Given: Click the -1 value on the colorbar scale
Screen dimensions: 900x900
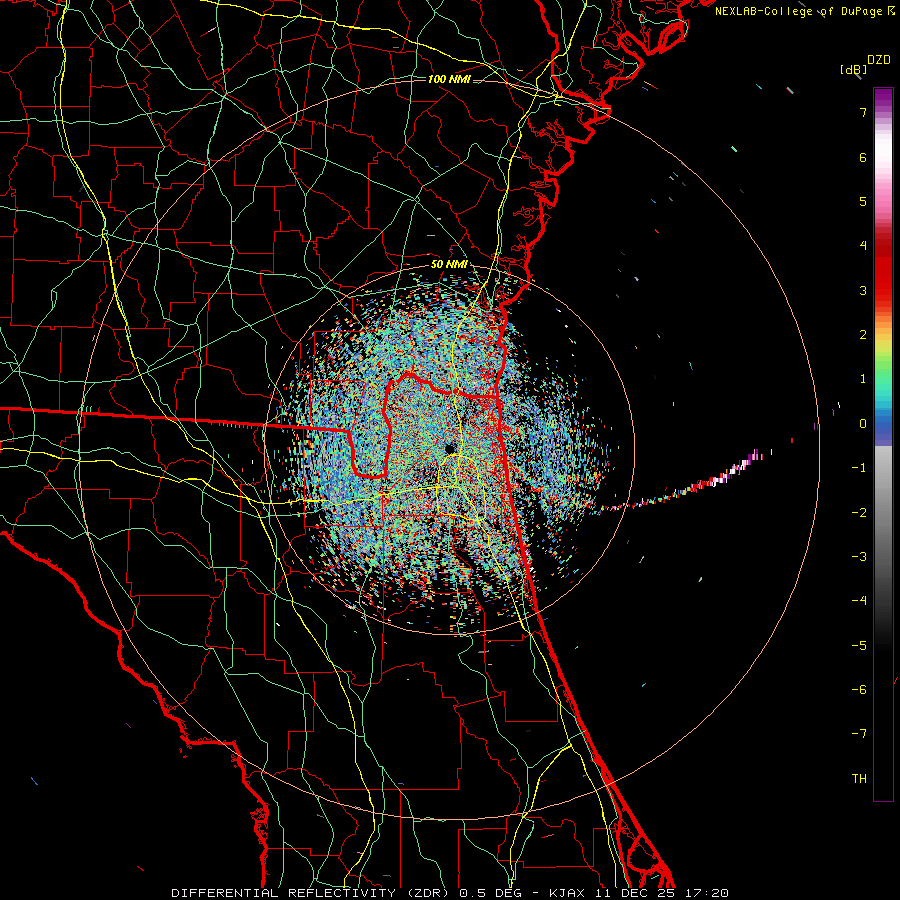Looking at the screenshot, I should [x=859, y=468].
